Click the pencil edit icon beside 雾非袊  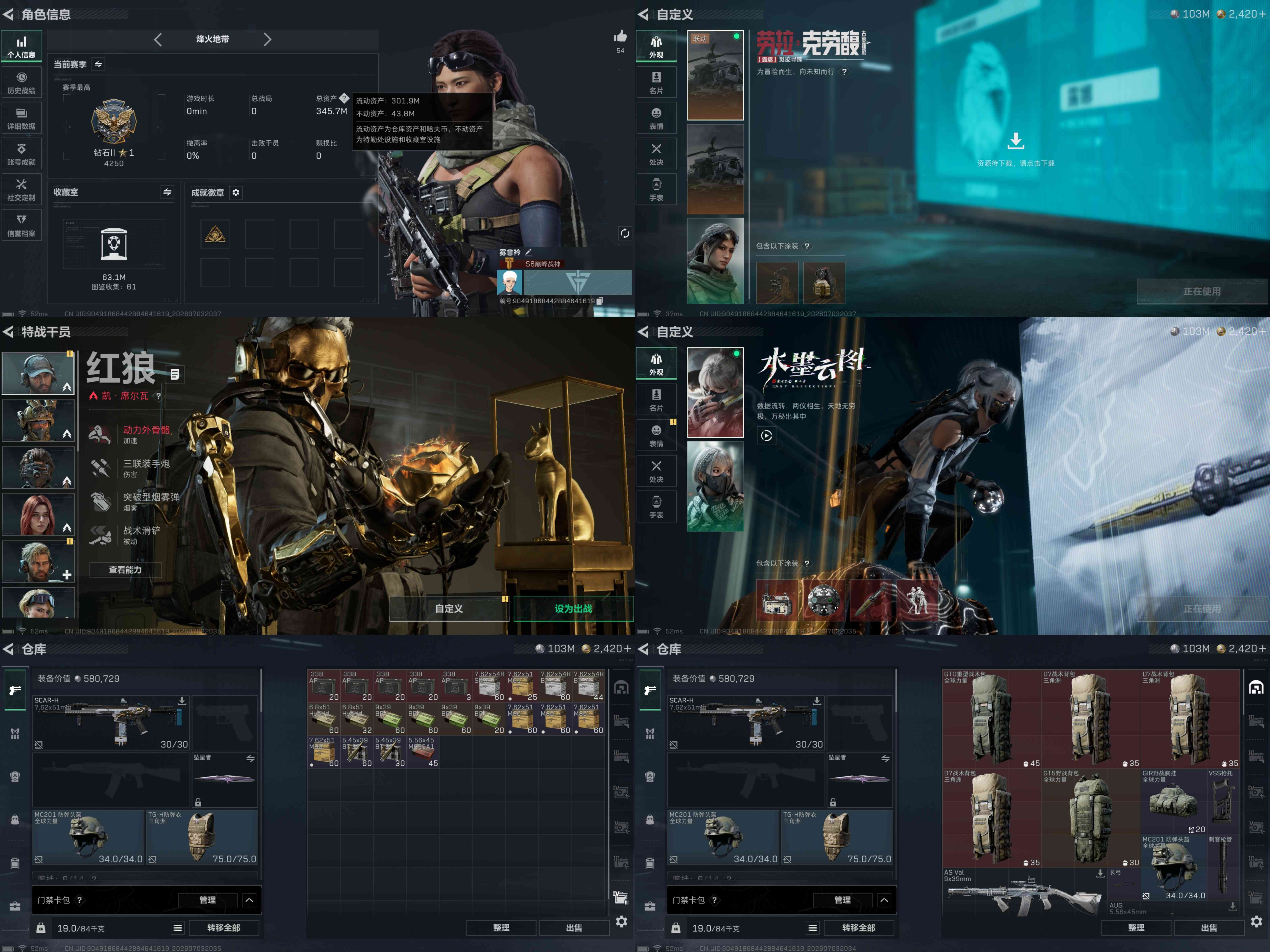[x=528, y=252]
